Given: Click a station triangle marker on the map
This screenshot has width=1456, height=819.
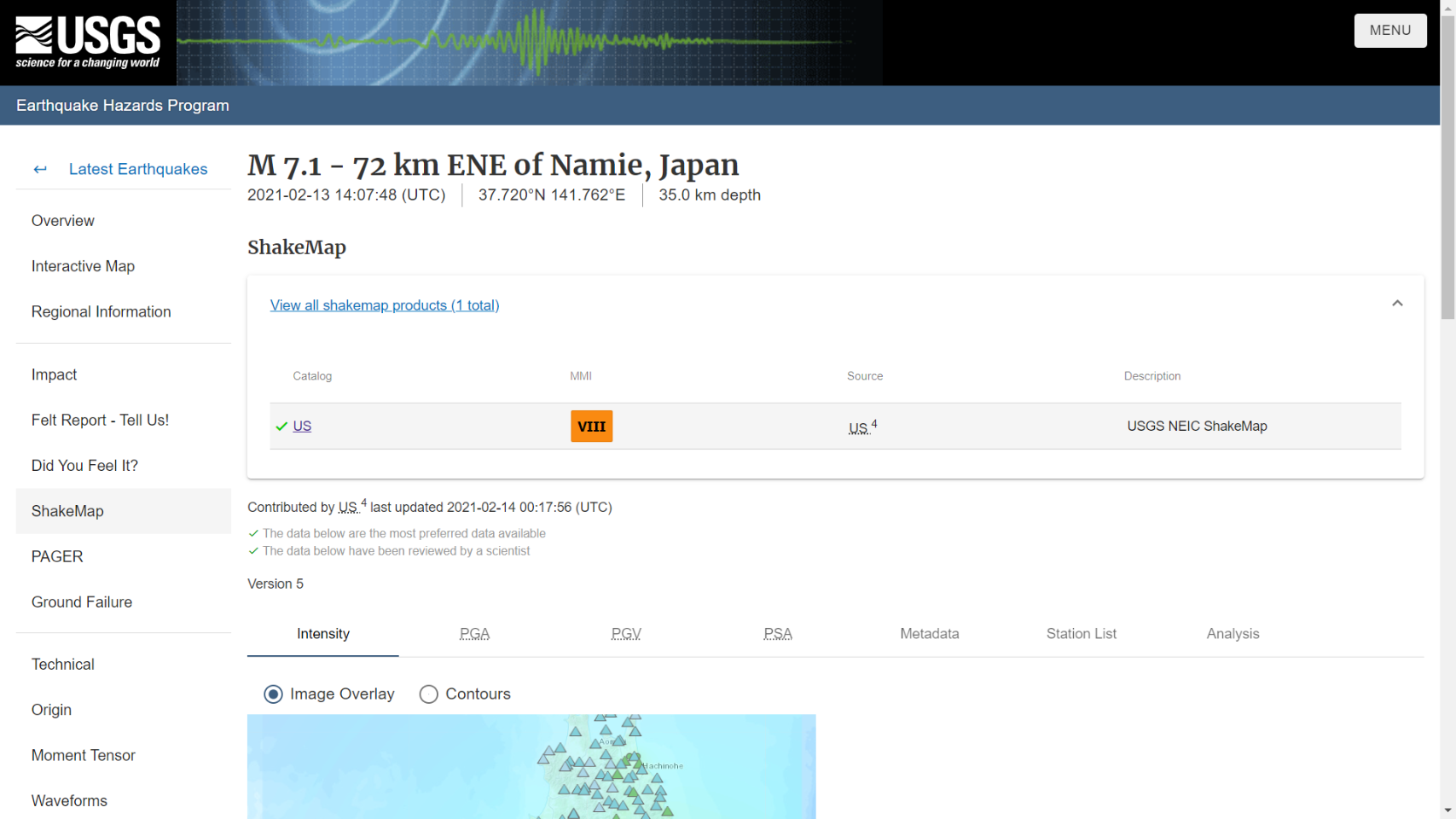Looking at the screenshot, I should [x=576, y=731].
